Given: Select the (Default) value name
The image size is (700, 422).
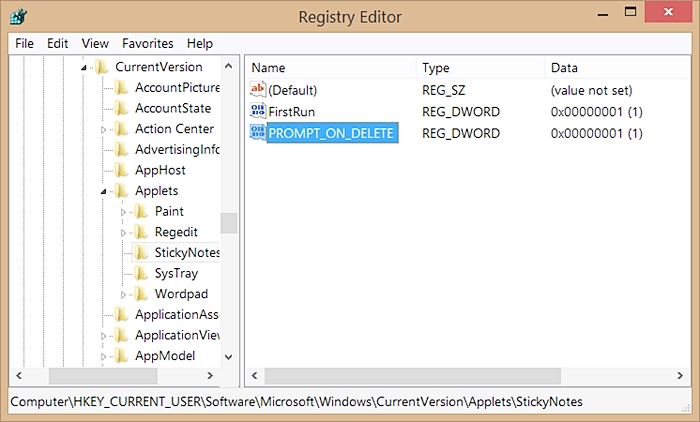Looking at the screenshot, I should [x=292, y=90].
